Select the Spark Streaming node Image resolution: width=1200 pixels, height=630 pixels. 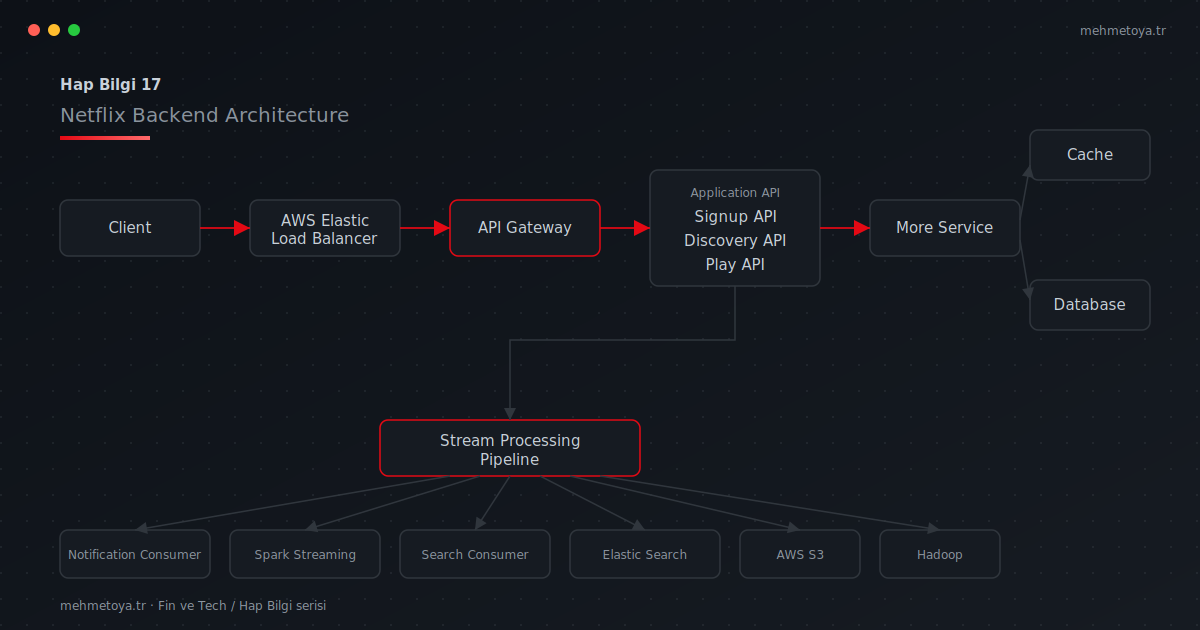click(305, 554)
